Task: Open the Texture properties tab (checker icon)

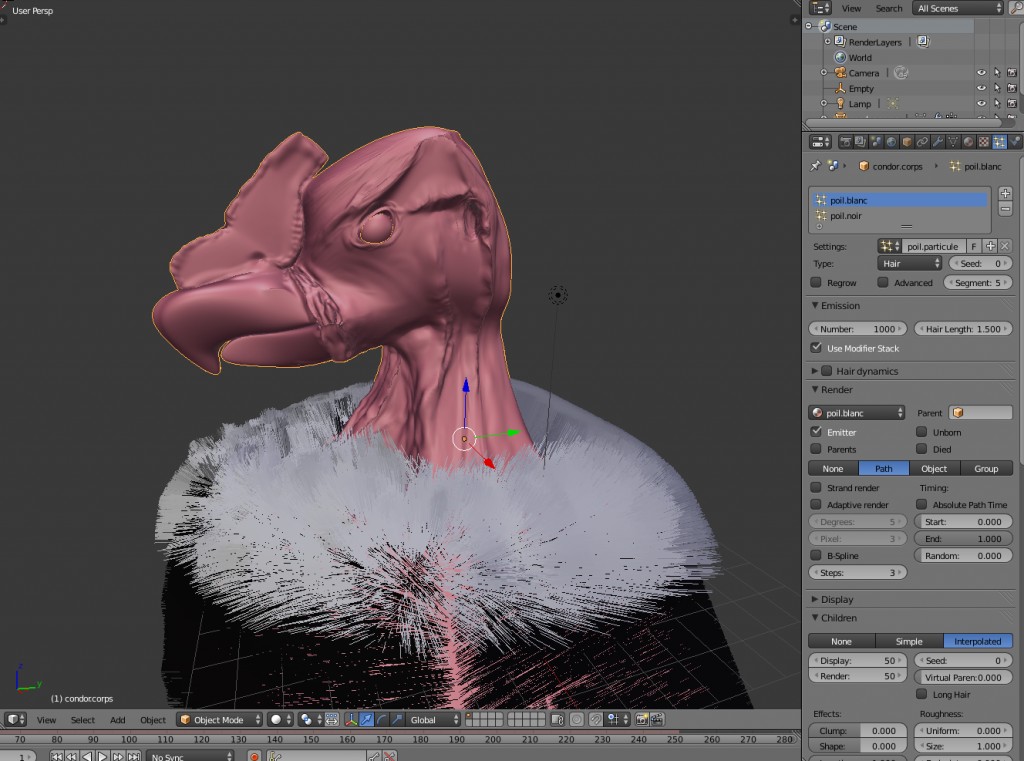Action: click(x=982, y=141)
